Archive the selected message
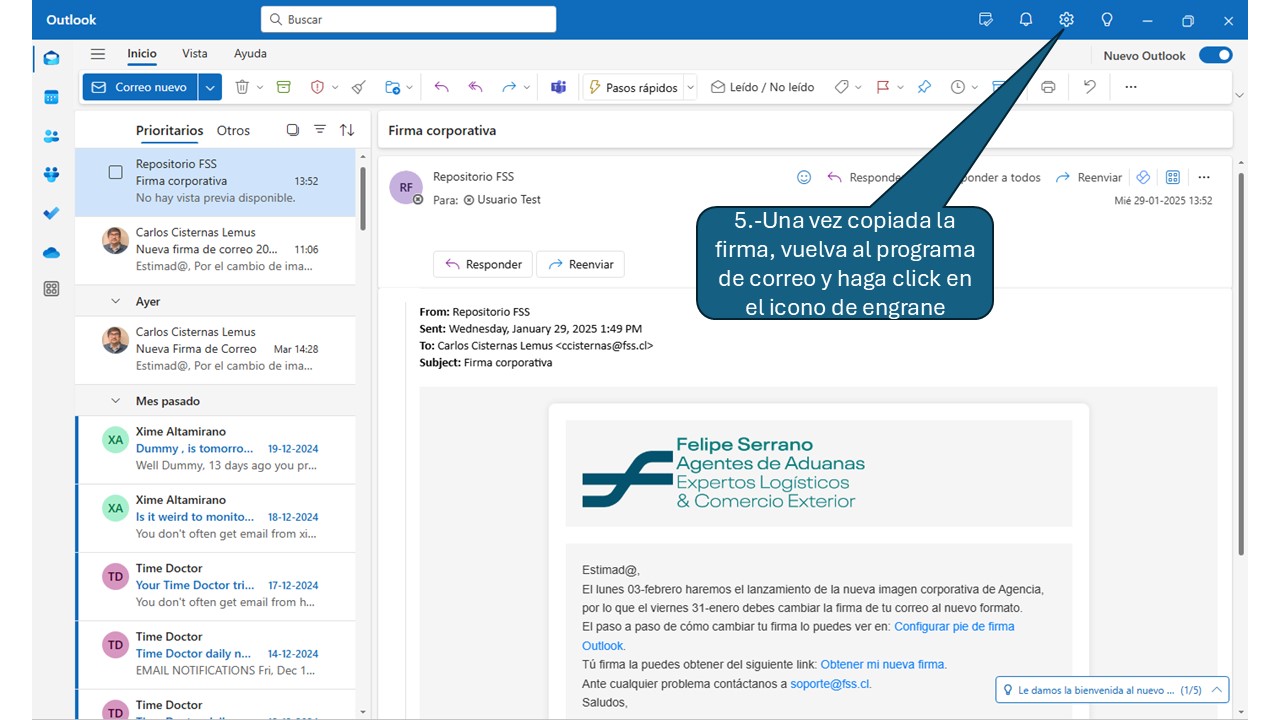The image size is (1280, 720). pos(283,87)
